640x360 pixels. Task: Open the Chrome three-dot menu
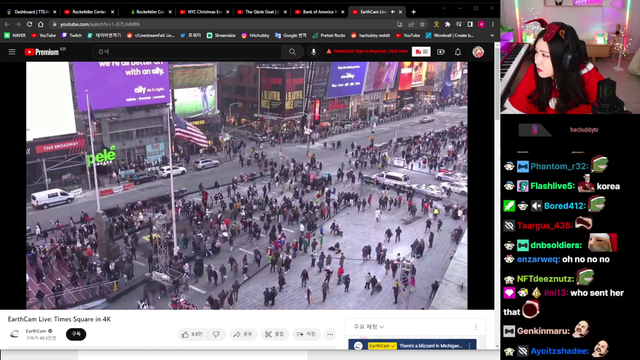pyautogui.click(x=493, y=24)
